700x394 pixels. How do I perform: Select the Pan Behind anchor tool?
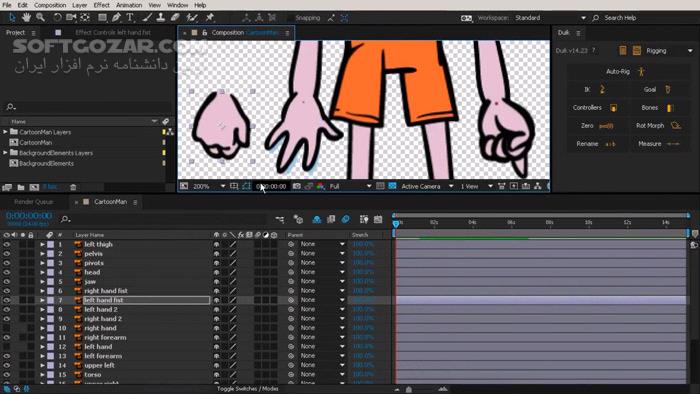coord(85,17)
